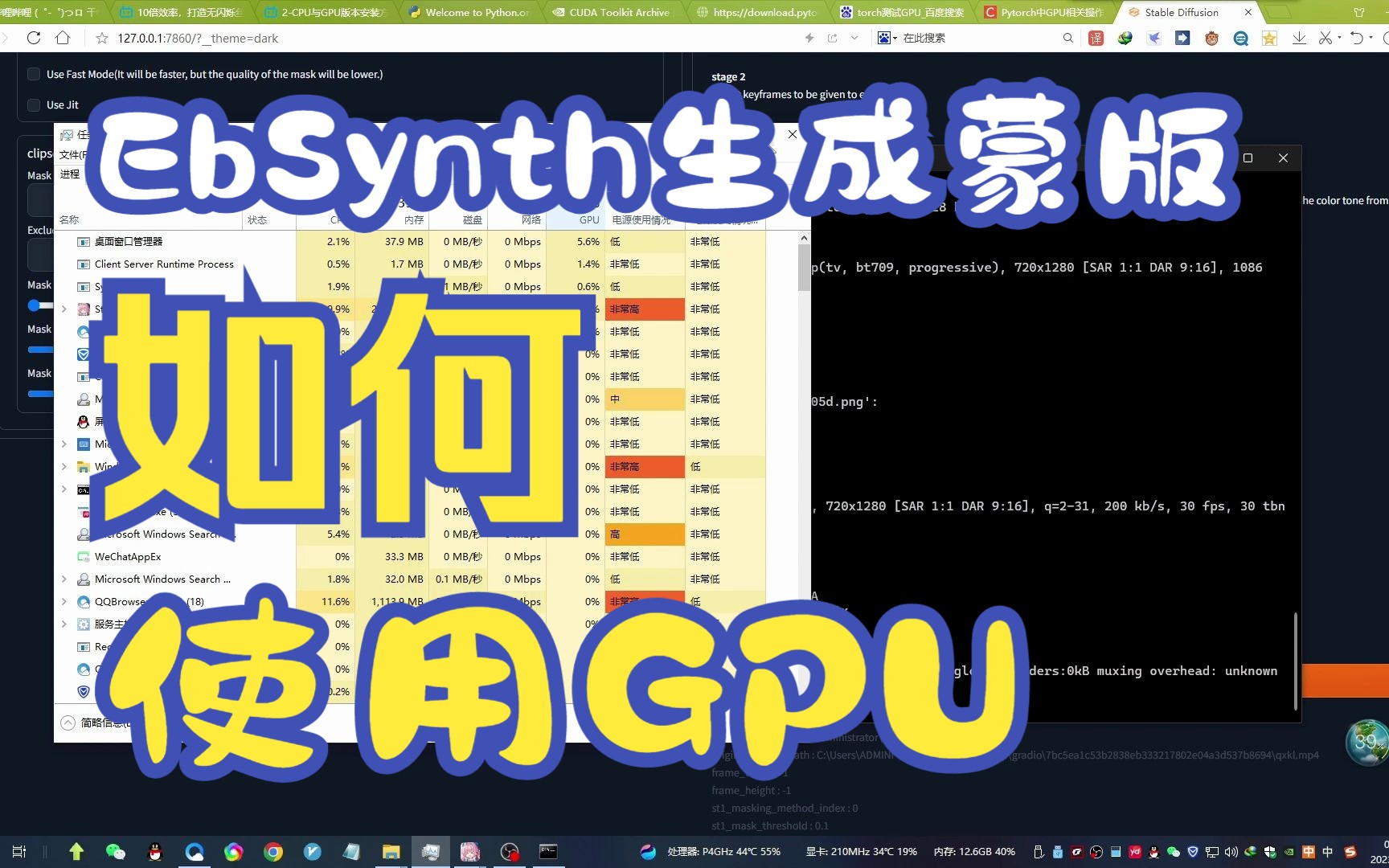Switch to QQ Browser on the taskbar

[x=195, y=851]
